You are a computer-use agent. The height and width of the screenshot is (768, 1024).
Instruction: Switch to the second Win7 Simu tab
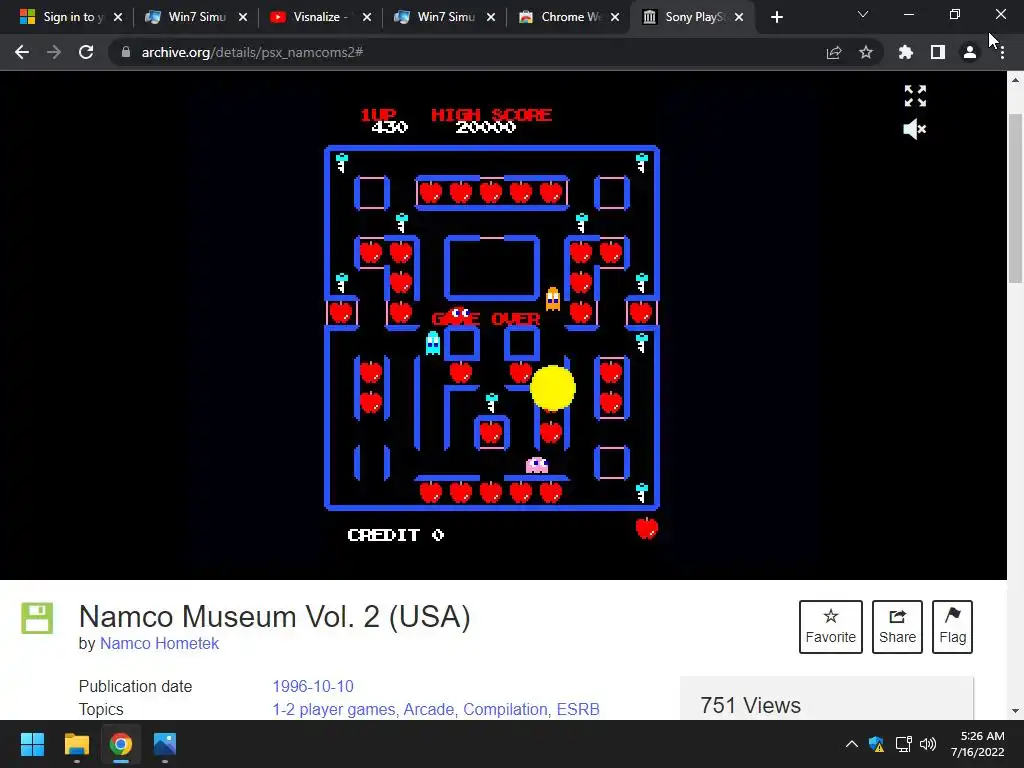pos(434,17)
